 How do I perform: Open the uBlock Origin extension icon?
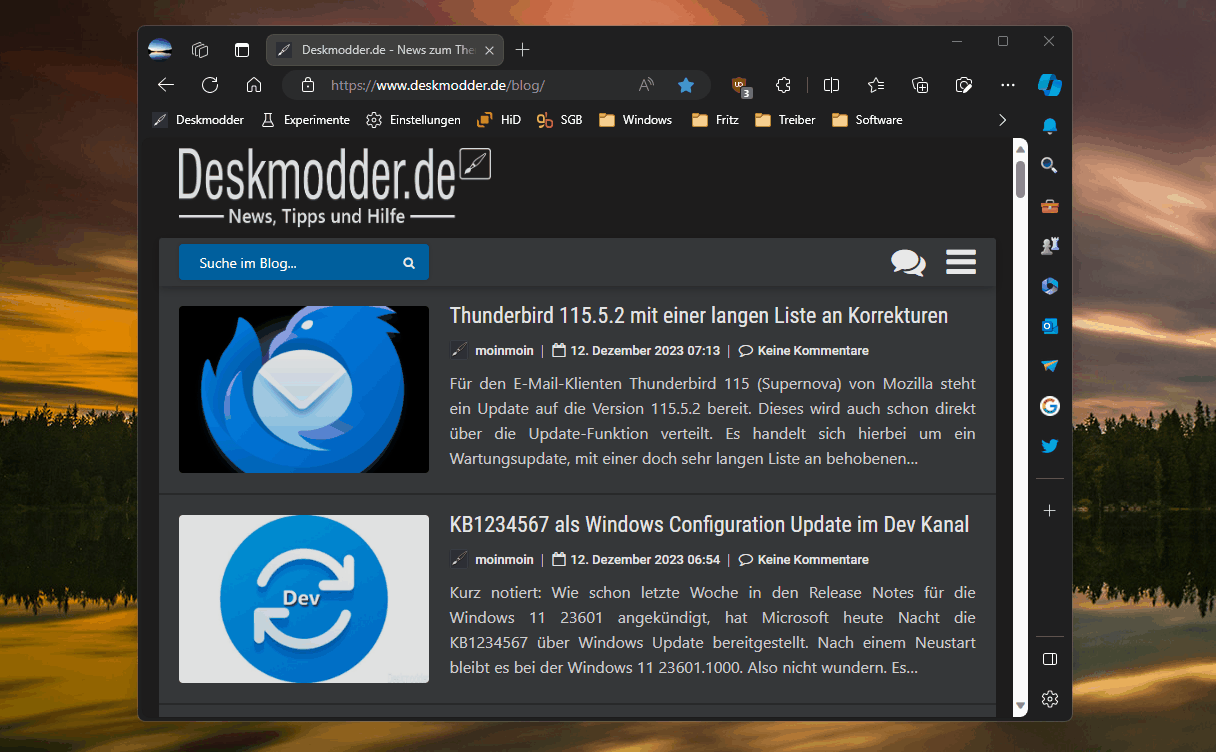coord(740,85)
